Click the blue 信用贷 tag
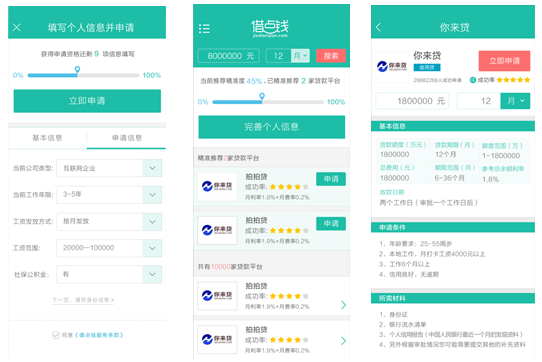The image size is (542, 362). (x=427, y=67)
